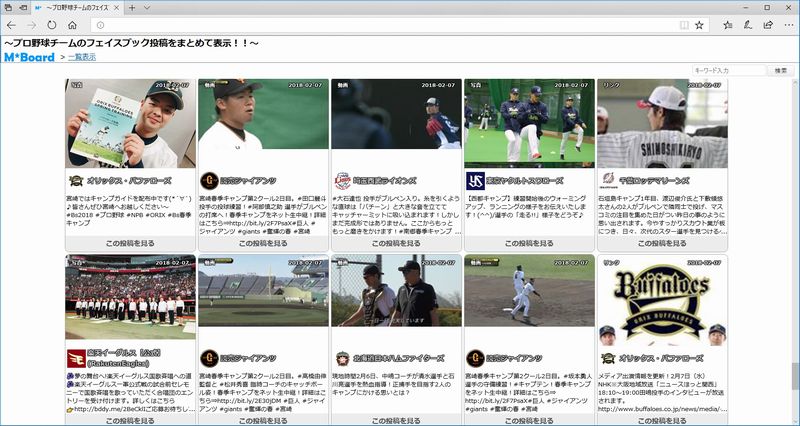Share this page icon
This screenshot has width=800, height=426.
click(x=768, y=25)
